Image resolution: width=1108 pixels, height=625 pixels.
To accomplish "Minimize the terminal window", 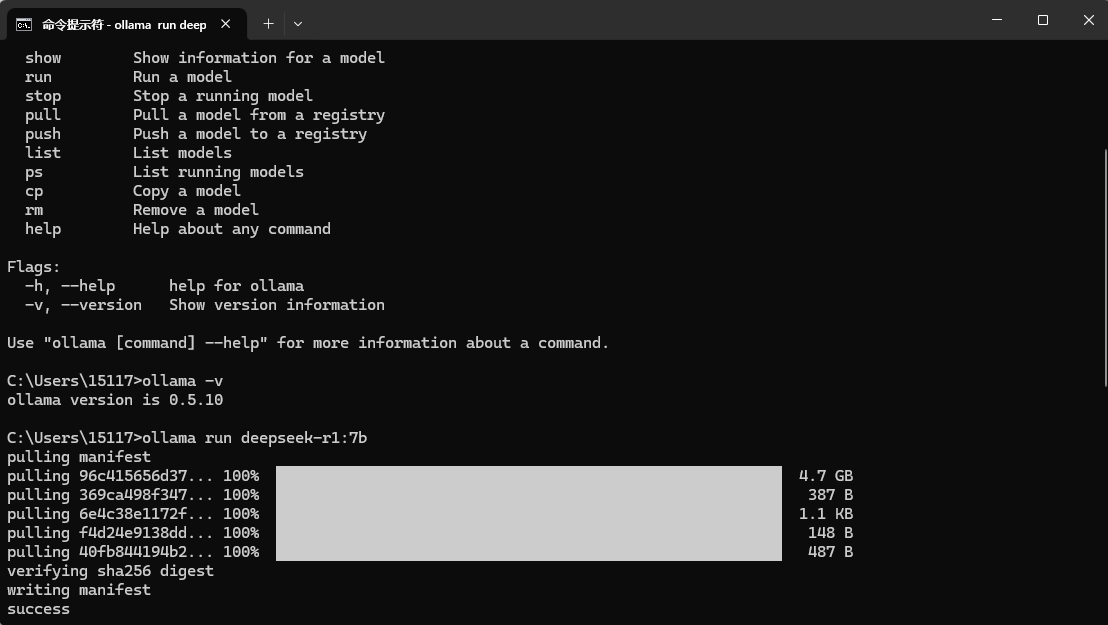I will [x=997, y=20].
